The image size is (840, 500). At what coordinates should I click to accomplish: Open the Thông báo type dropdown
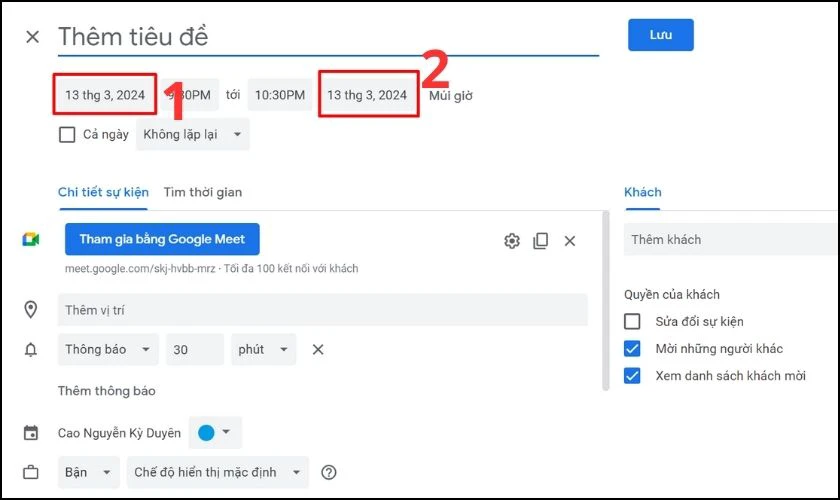pyautogui.click(x=108, y=349)
